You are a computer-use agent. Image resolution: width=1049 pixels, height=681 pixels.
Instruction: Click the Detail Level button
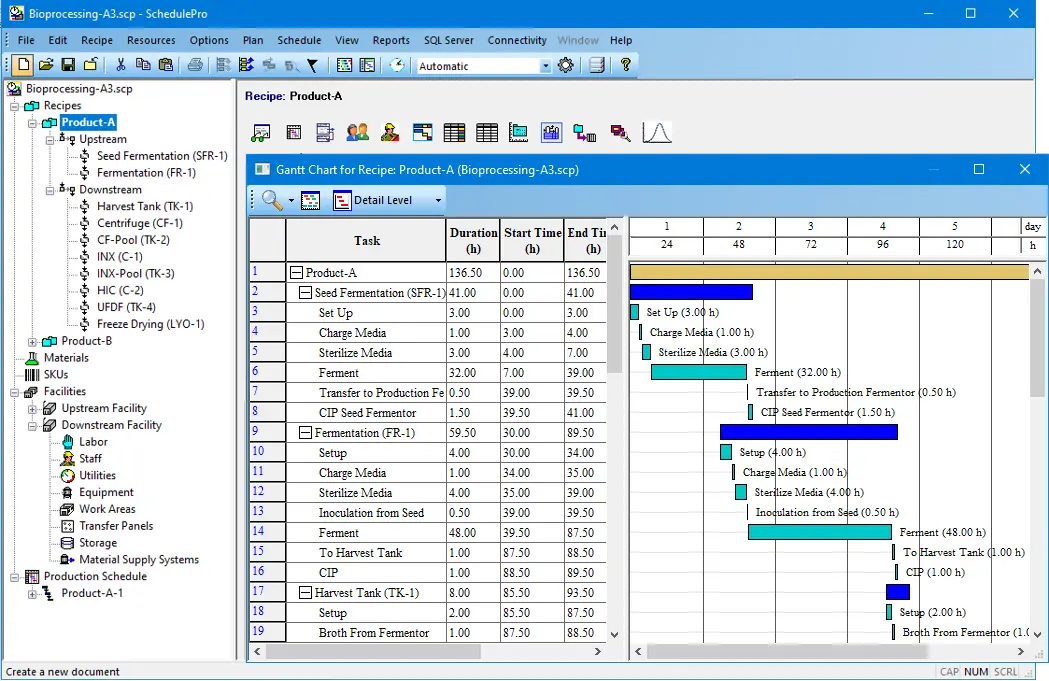[373, 200]
